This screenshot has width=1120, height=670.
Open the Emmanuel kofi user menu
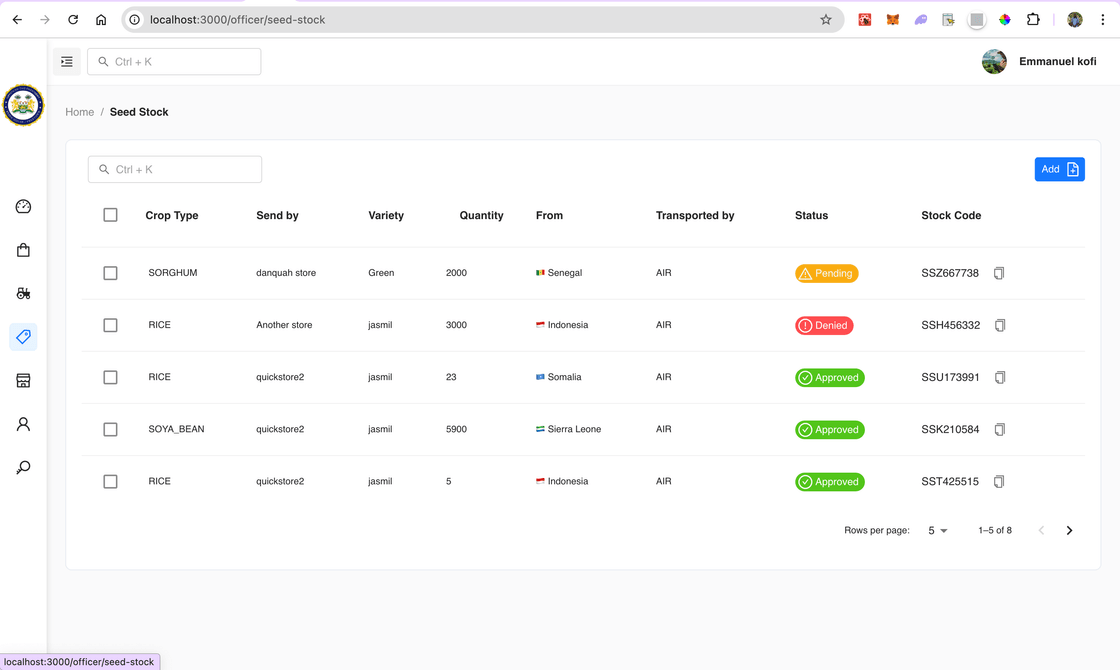point(1039,61)
